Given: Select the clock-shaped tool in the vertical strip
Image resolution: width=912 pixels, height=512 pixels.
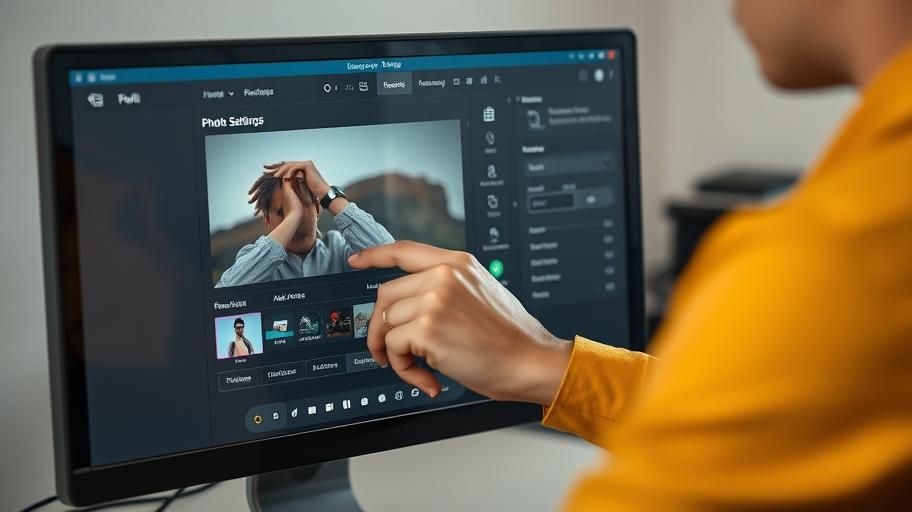Looking at the screenshot, I should tap(490, 138).
